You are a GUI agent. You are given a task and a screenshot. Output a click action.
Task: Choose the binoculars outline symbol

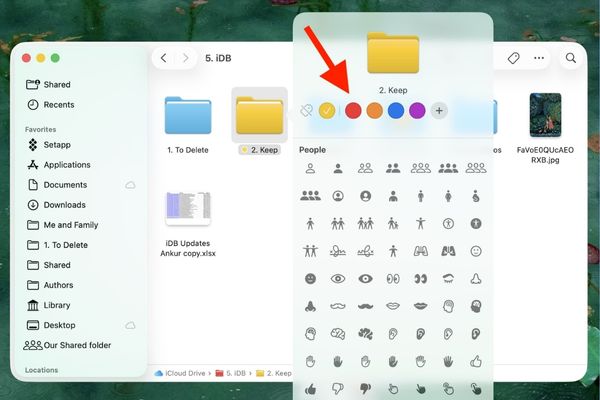(421, 251)
